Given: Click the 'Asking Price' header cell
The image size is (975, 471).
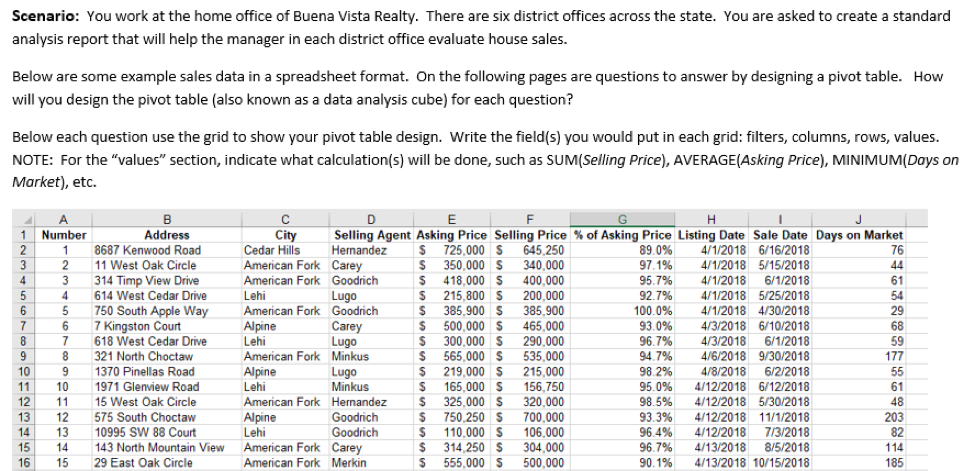Looking at the screenshot, I should (x=452, y=235).
